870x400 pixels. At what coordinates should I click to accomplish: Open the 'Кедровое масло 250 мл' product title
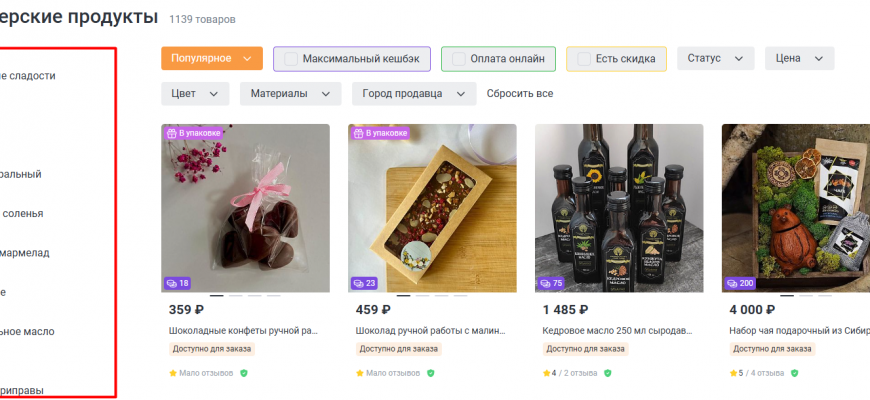[618, 330]
